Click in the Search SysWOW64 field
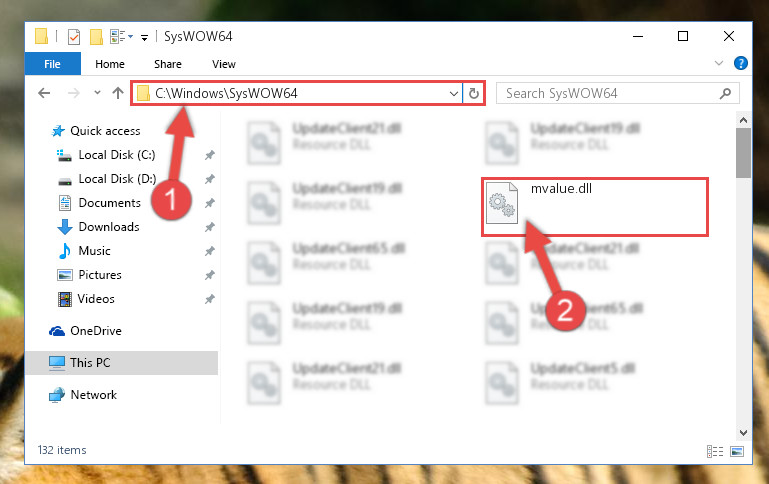 (608, 93)
